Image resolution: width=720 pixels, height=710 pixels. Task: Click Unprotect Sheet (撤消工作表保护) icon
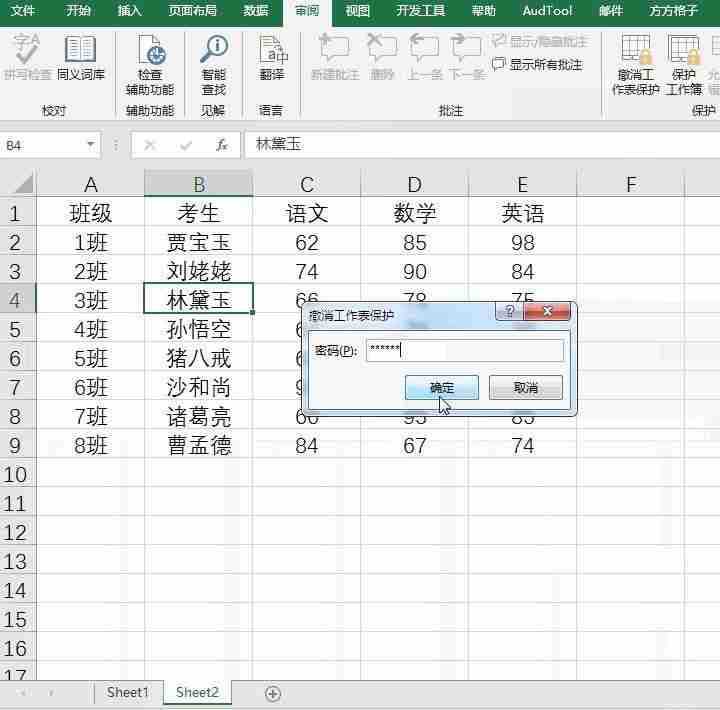click(636, 65)
